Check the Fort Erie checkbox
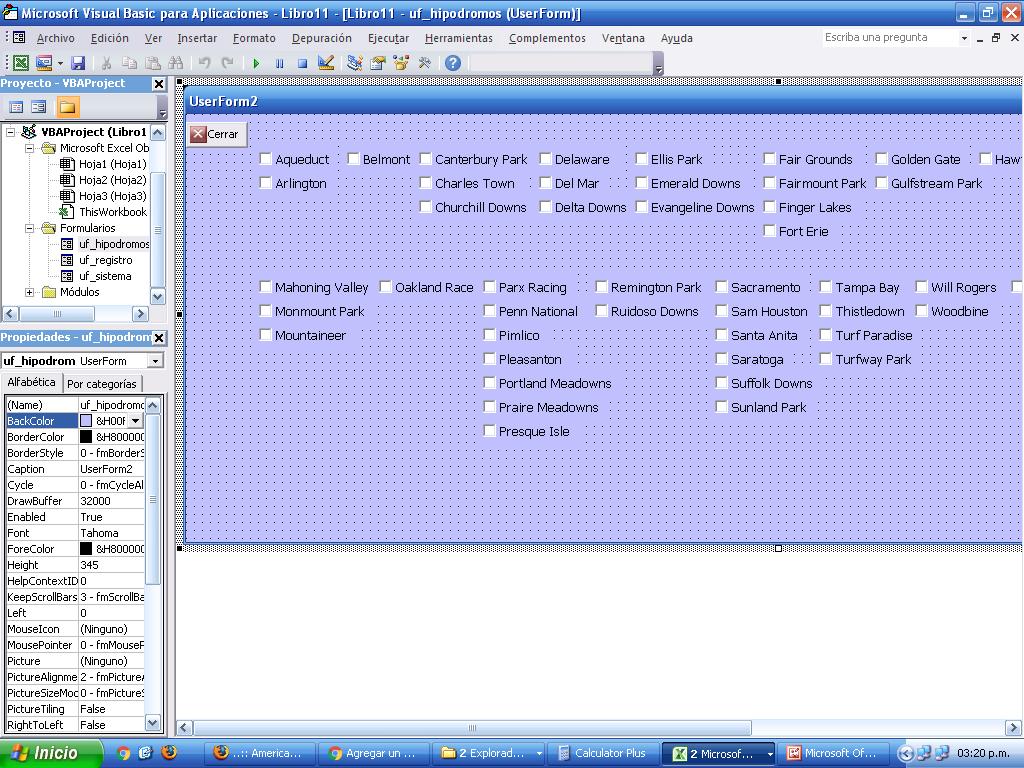 [x=769, y=231]
